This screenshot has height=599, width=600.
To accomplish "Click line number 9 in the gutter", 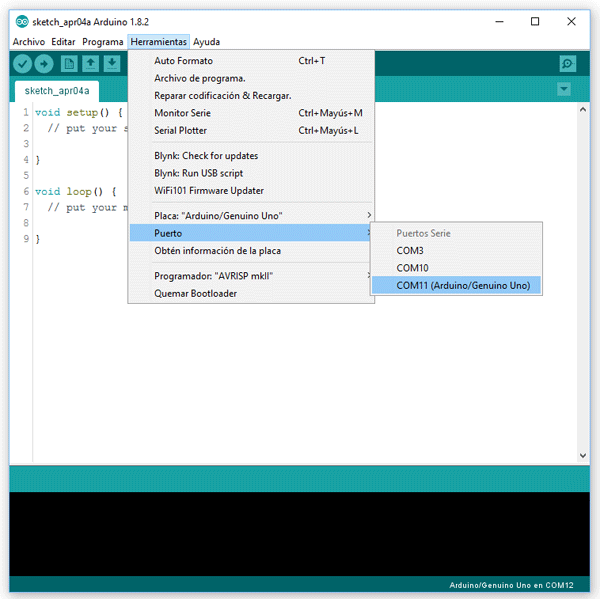I will coord(26,239).
